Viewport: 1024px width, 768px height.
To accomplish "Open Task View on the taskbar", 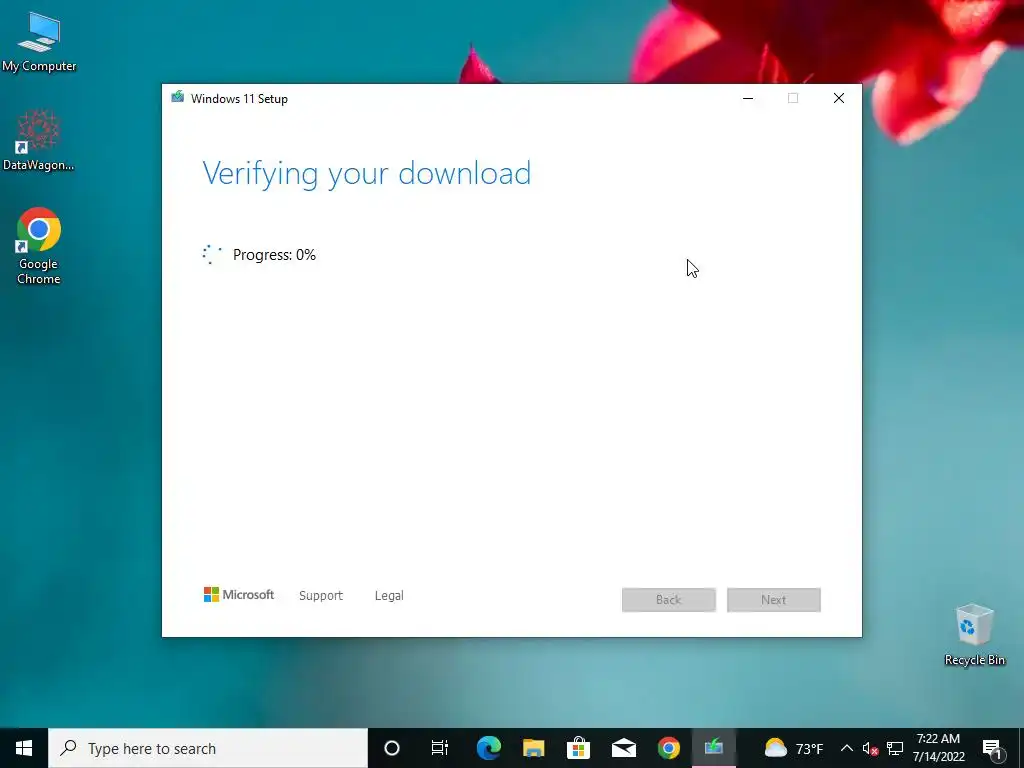I will click(x=440, y=748).
